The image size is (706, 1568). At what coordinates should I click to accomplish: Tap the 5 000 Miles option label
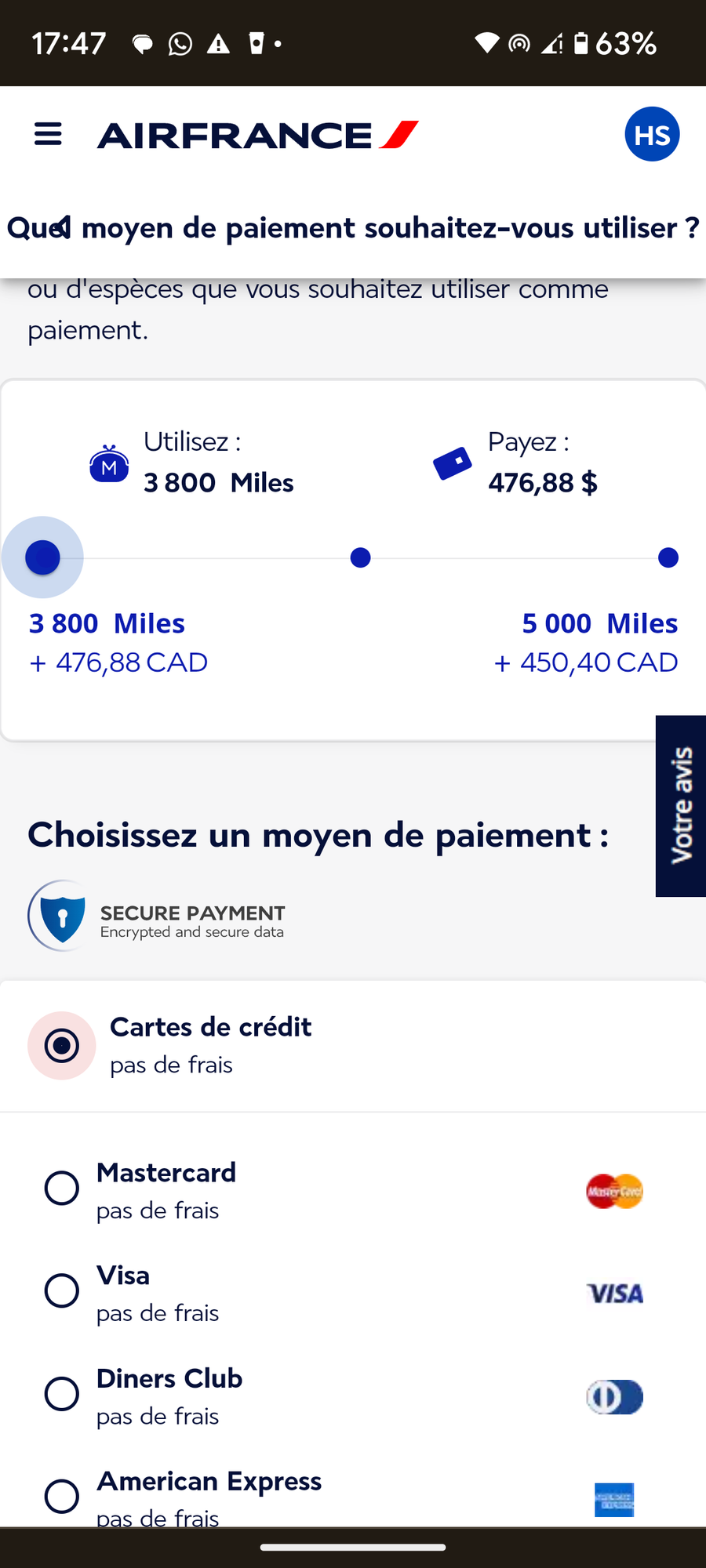(599, 623)
